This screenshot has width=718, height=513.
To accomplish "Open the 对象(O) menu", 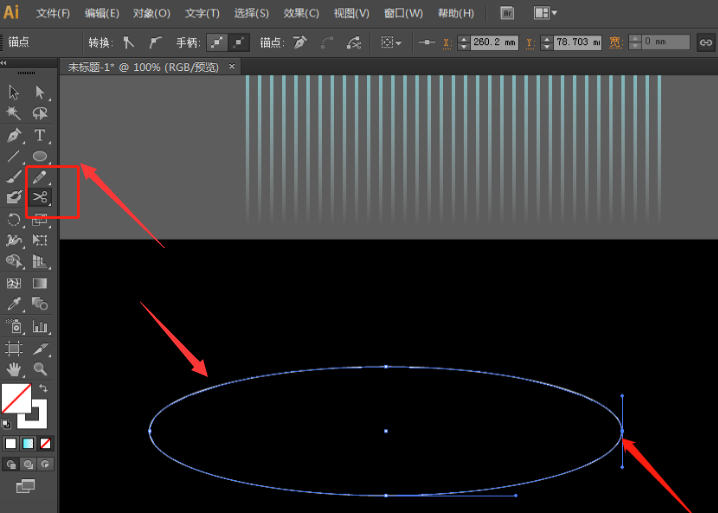I will click(152, 13).
